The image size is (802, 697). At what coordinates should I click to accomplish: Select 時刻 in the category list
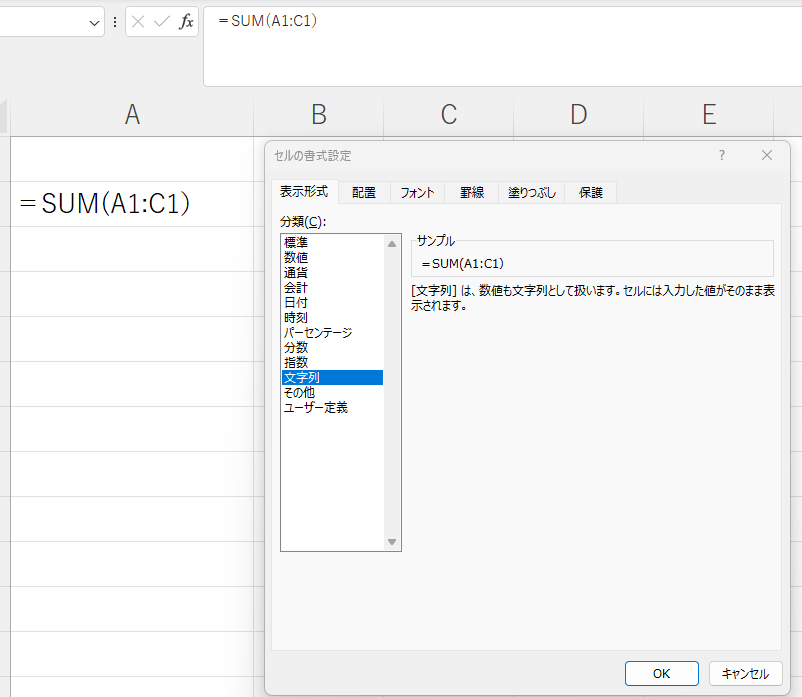(x=332, y=318)
